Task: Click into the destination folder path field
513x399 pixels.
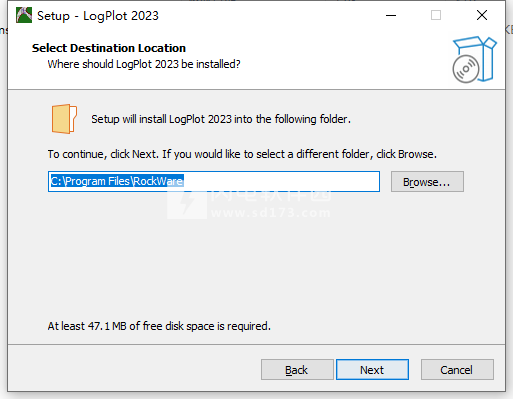Action: point(214,182)
